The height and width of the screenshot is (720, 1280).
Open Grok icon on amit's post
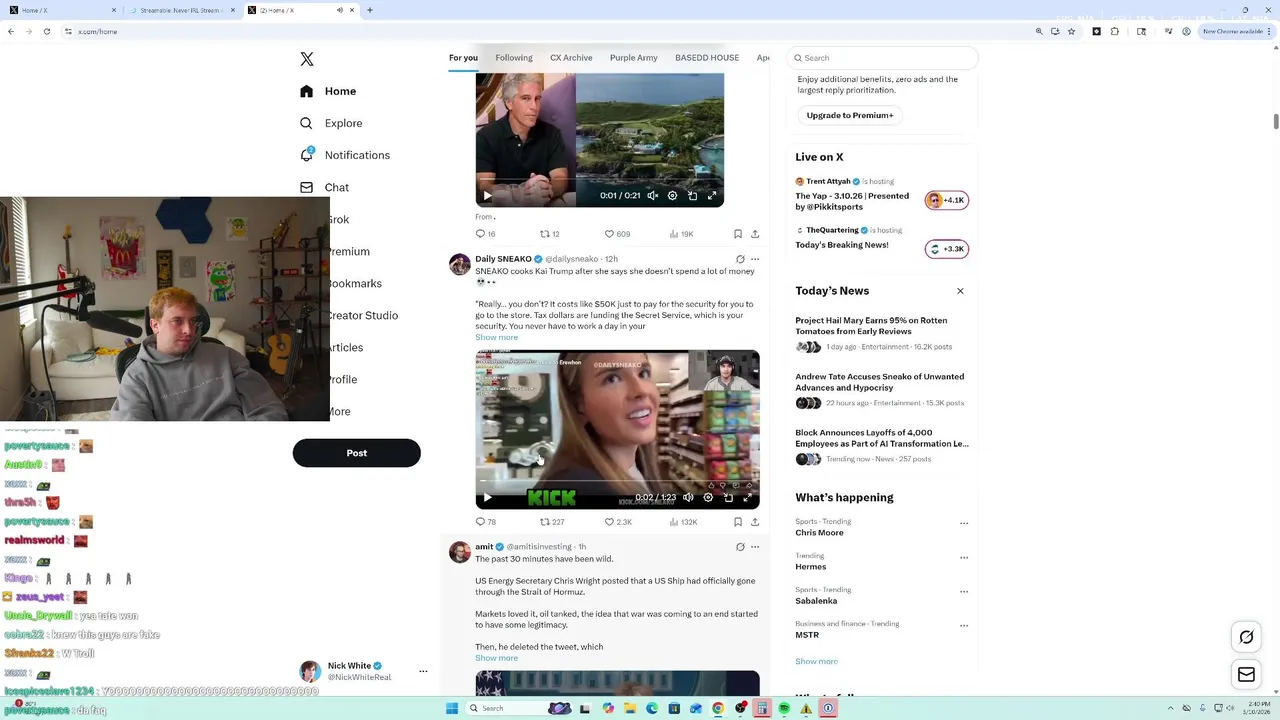pos(740,547)
